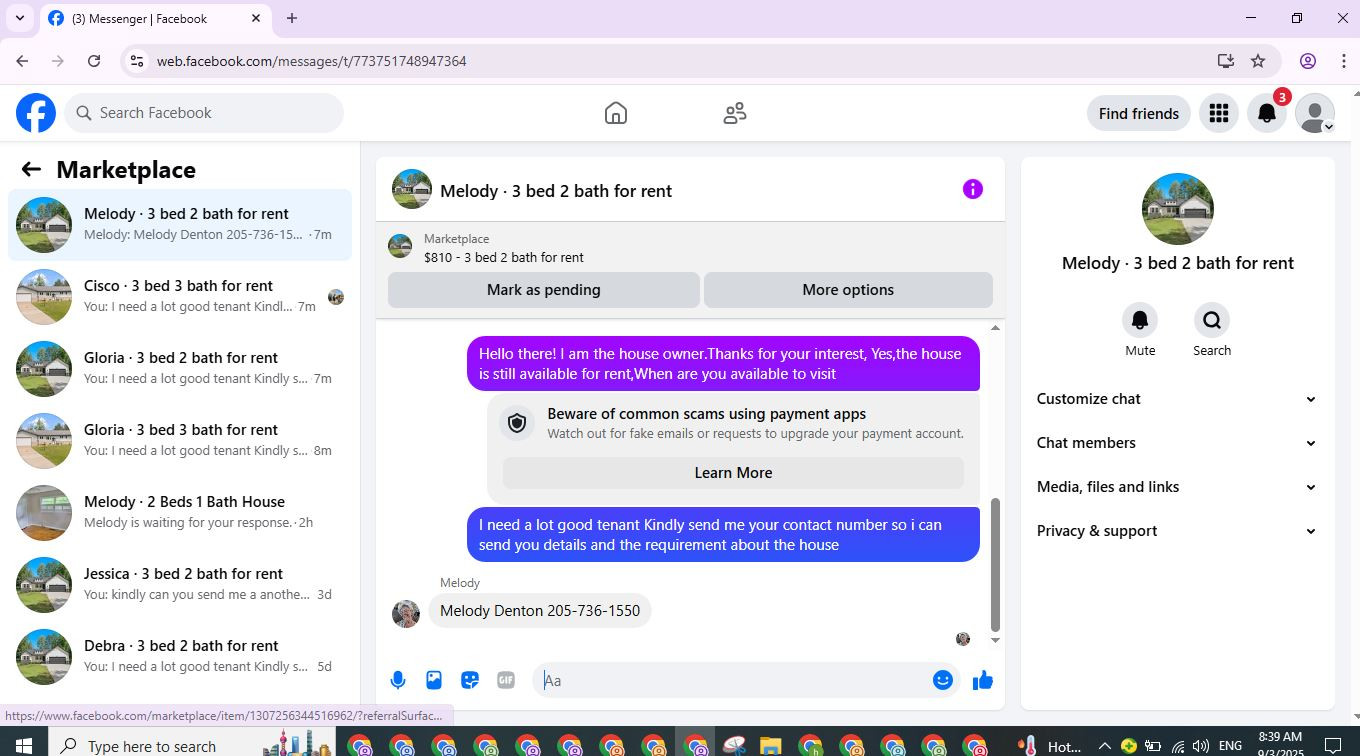Screen dimensions: 1360x756
Task: Click the voice clip microphone icon
Action: click(398, 680)
